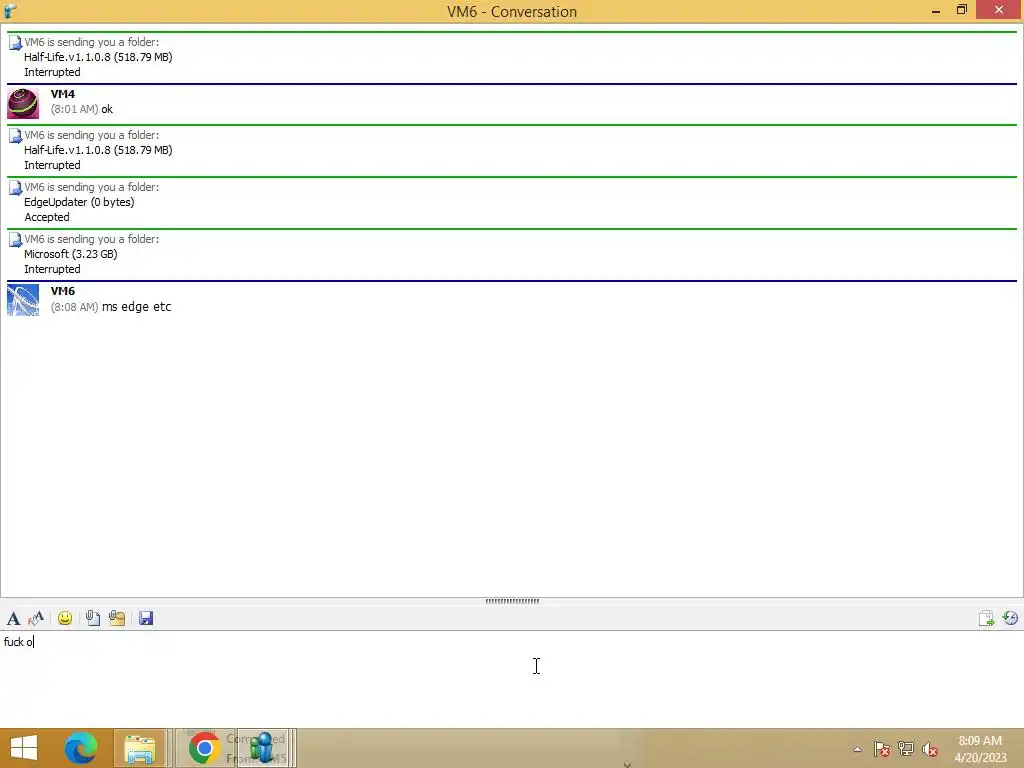
Task: Click the muted volume tray icon
Action: pos(929,749)
